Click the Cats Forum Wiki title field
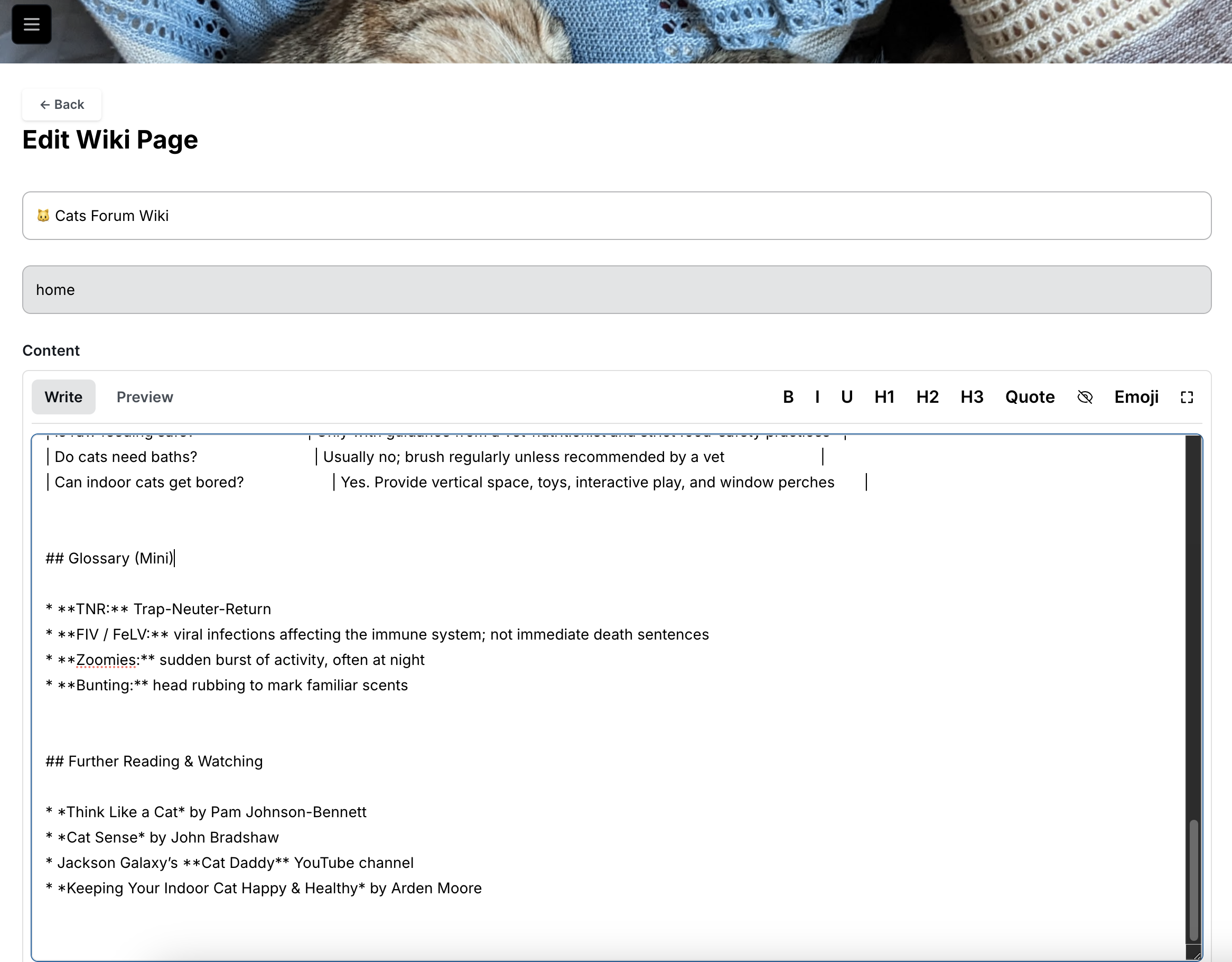This screenshot has width=1232, height=962. tap(617, 216)
